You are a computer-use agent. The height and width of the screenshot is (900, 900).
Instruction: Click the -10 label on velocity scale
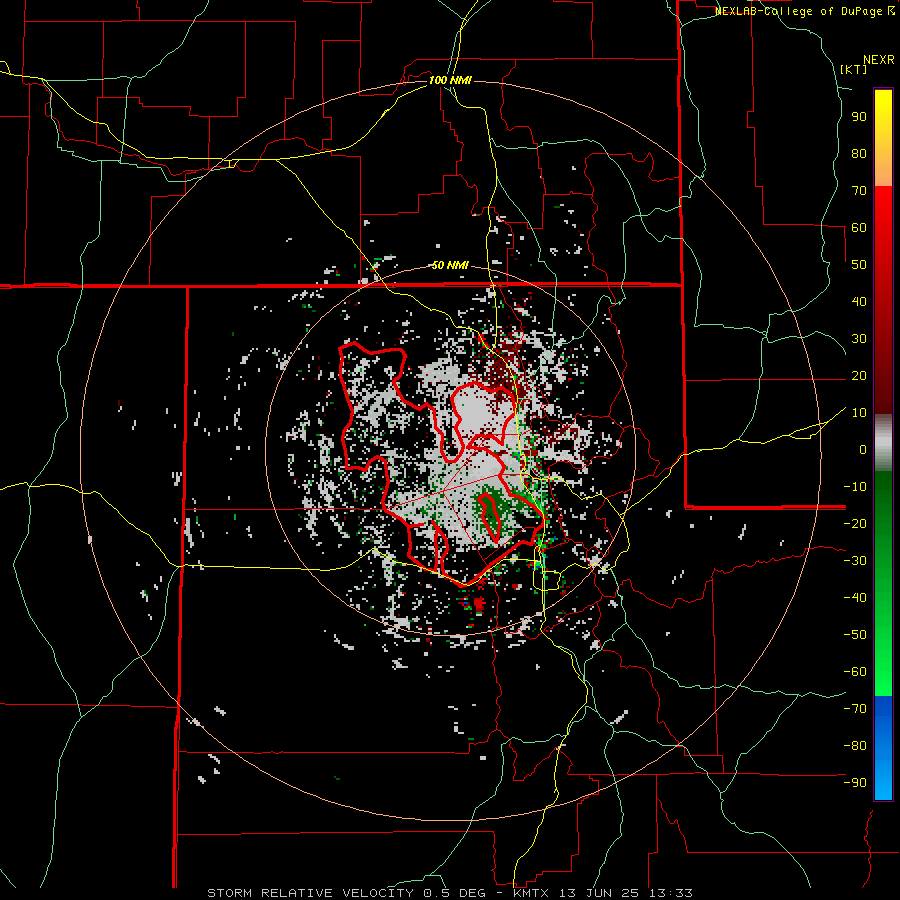coord(855,487)
